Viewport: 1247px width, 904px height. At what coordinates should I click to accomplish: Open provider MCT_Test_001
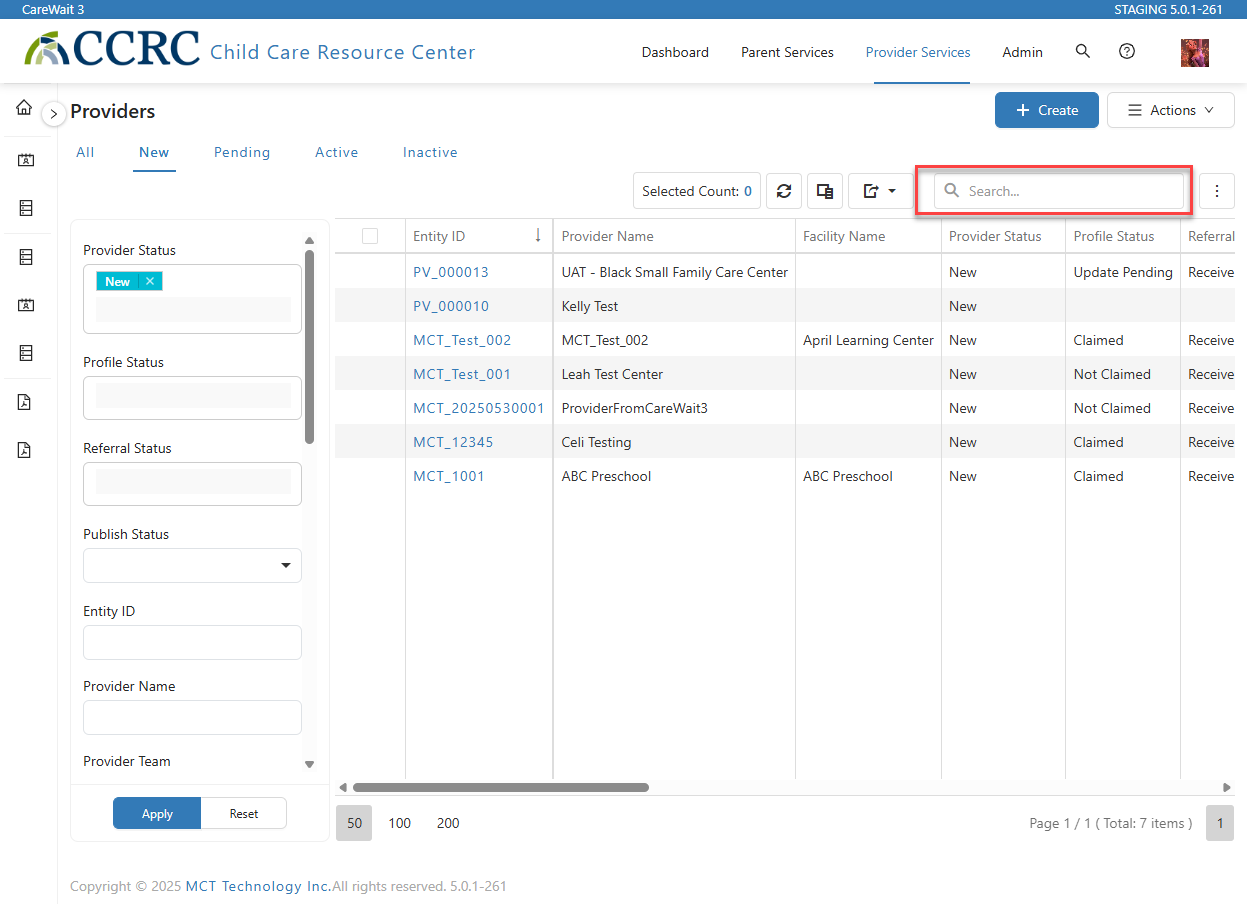[462, 374]
